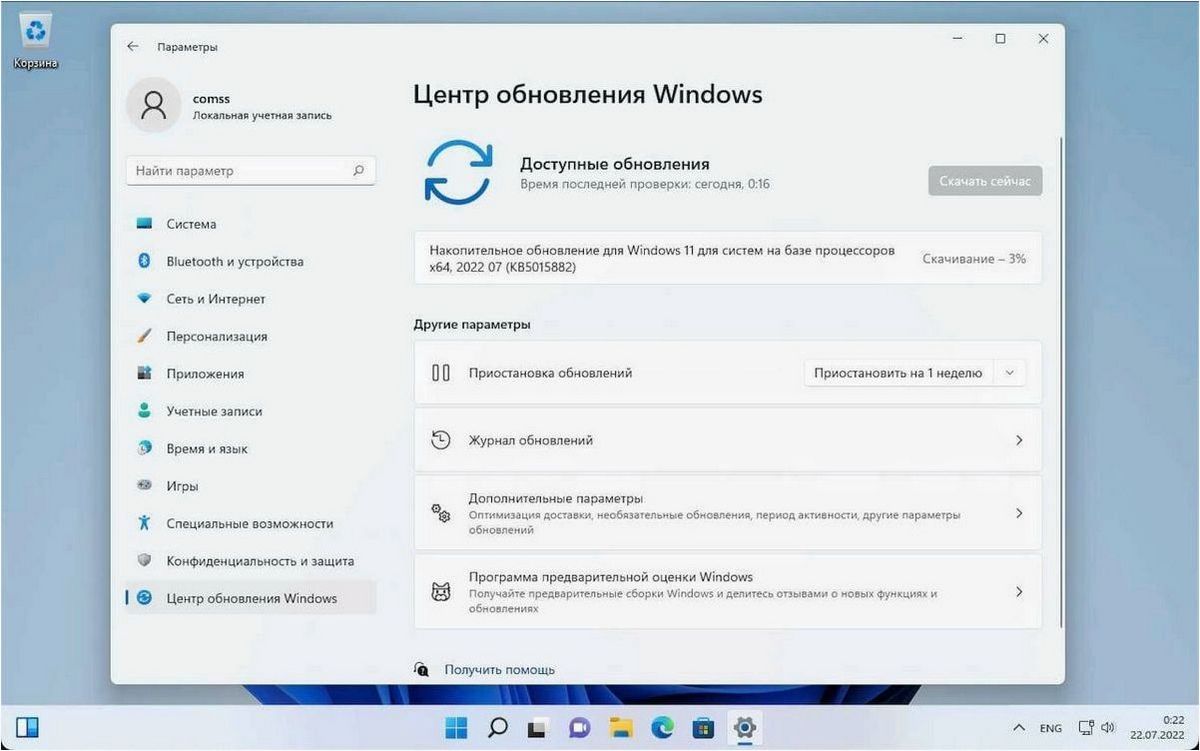This screenshot has width=1200, height=751.
Task: Select Приложения in the sidebar
Action: coord(251,374)
